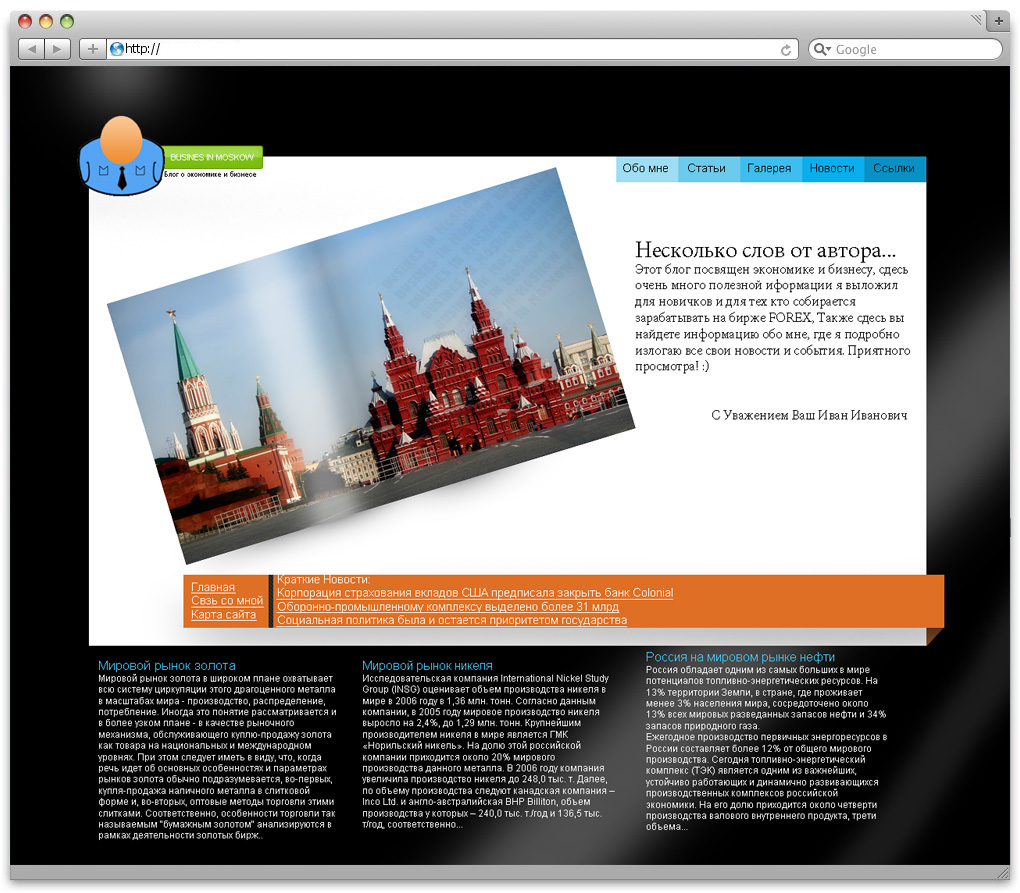The height and width of the screenshot is (893, 1020).
Task: Close the window with the red button
Action: [25, 21]
